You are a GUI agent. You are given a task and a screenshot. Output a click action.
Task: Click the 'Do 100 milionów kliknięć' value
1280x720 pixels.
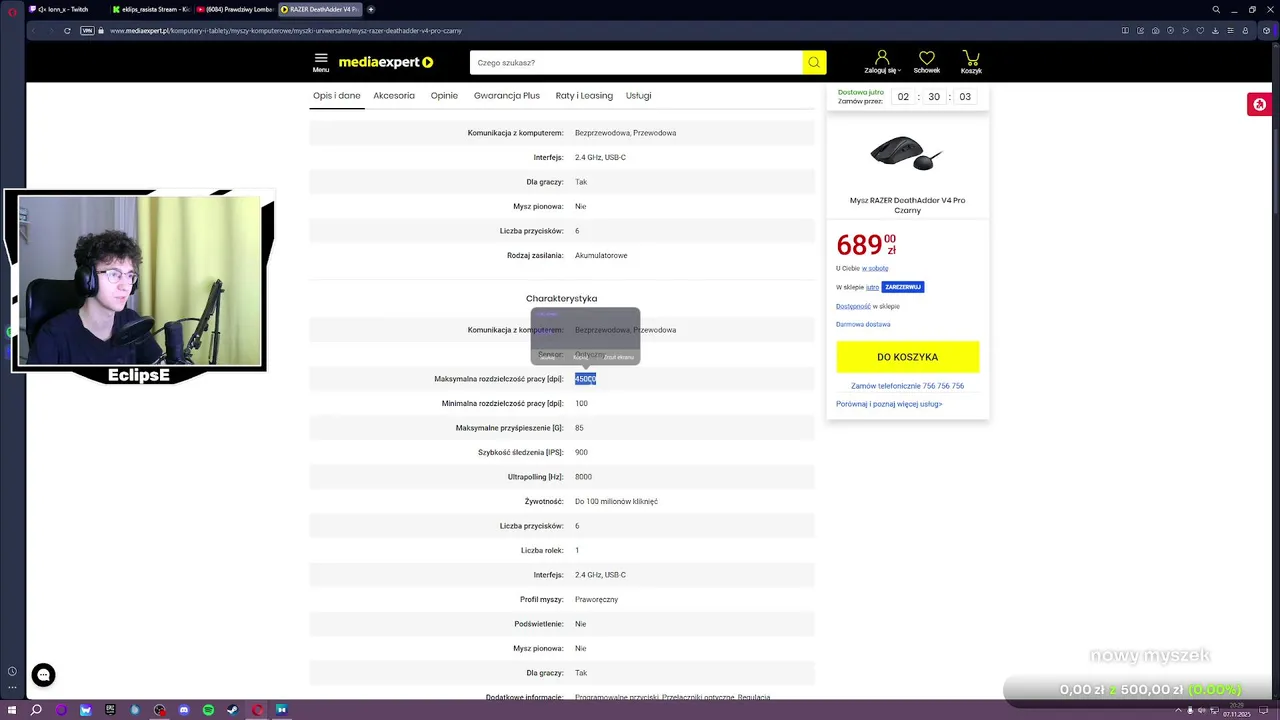pyautogui.click(x=616, y=501)
